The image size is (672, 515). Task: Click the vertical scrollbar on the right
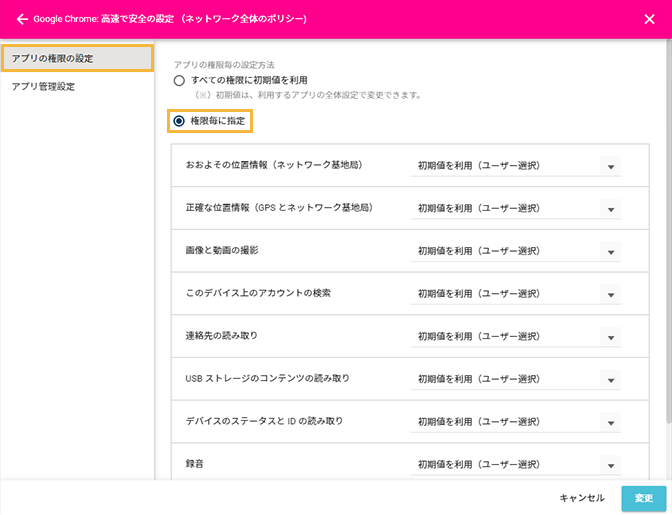(669, 231)
